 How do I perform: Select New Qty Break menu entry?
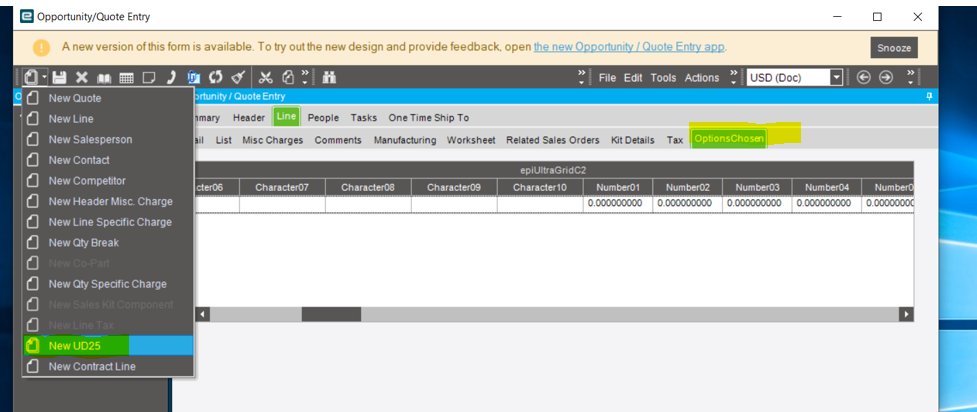(108, 242)
